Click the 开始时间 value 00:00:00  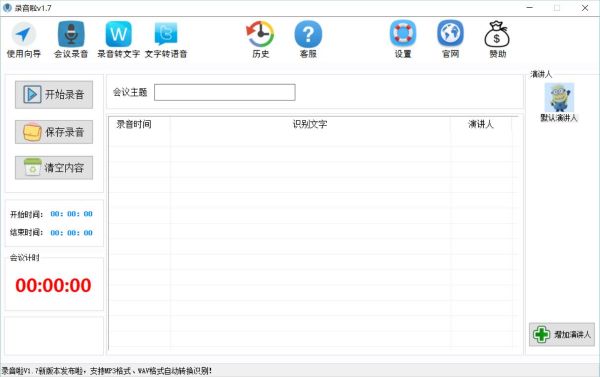pyautogui.click(x=72, y=214)
